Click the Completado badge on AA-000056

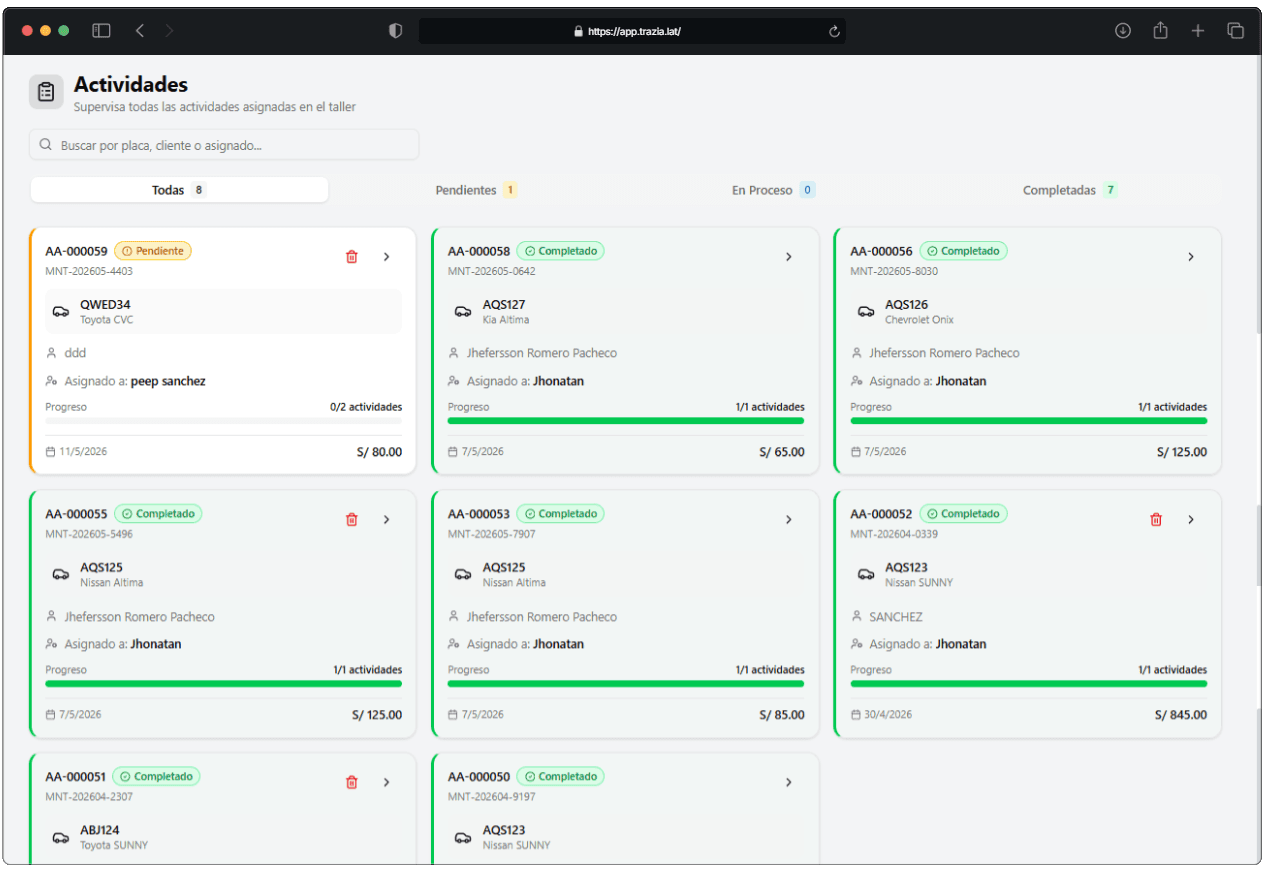point(963,251)
